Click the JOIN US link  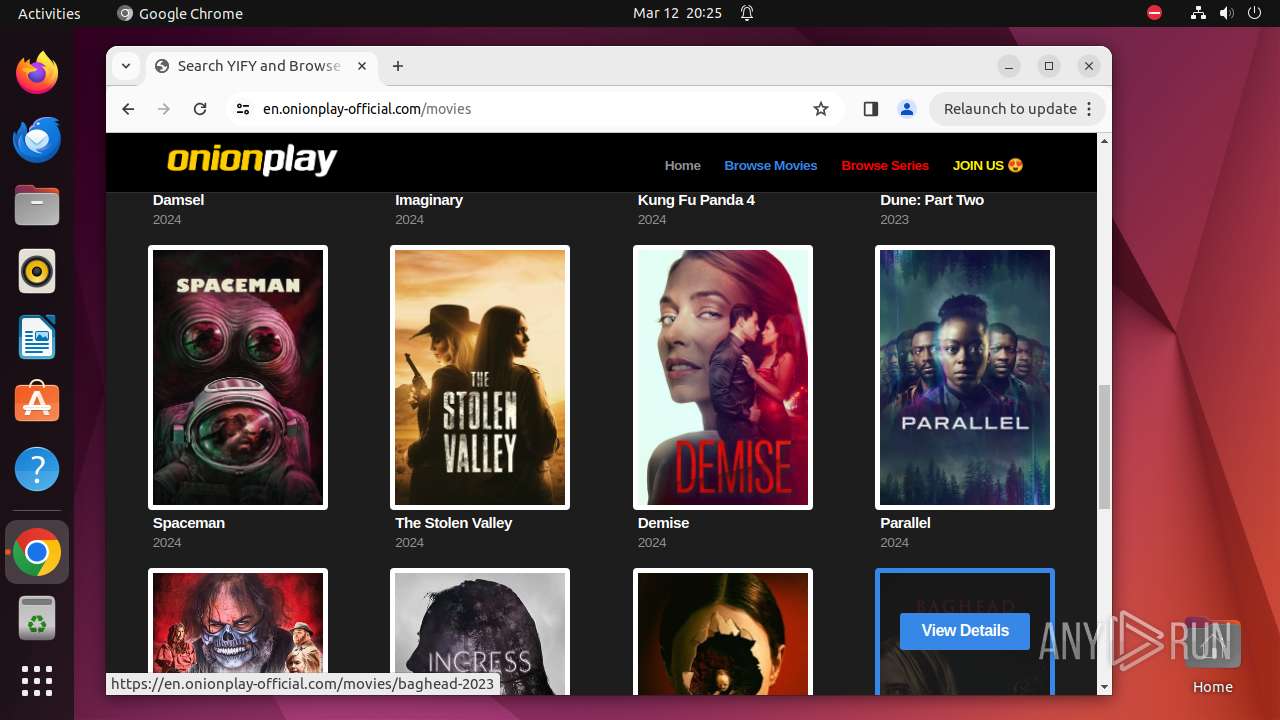click(x=988, y=165)
